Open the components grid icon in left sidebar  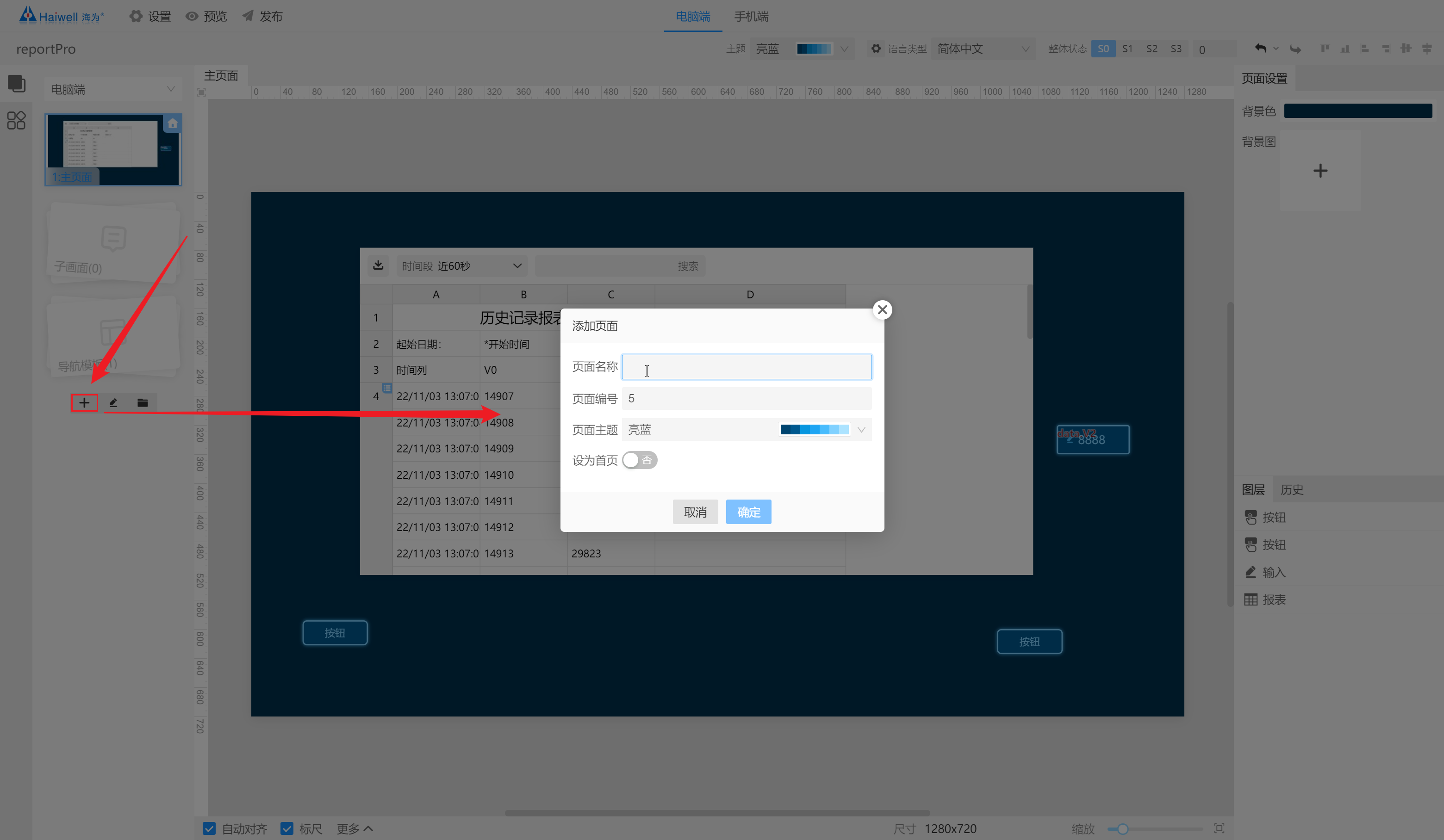pyautogui.click(x=16, y=120)
